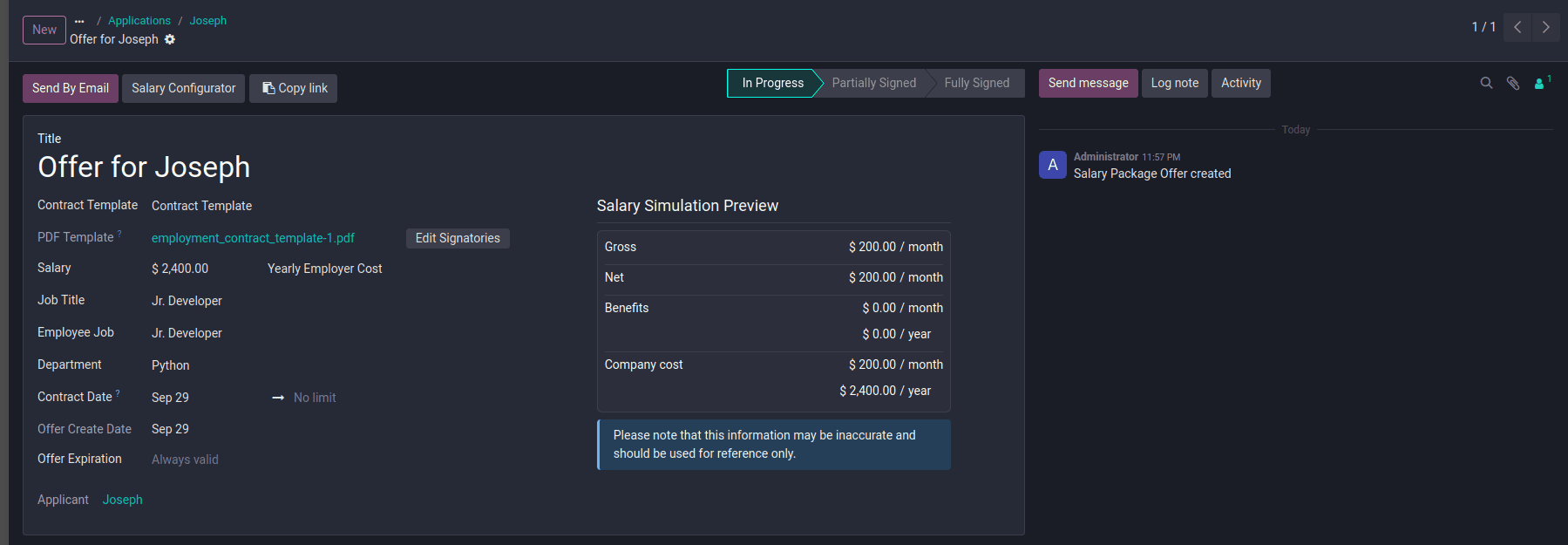
Task: Click the Contract Date arrow icon
Action: click(278, 398)
